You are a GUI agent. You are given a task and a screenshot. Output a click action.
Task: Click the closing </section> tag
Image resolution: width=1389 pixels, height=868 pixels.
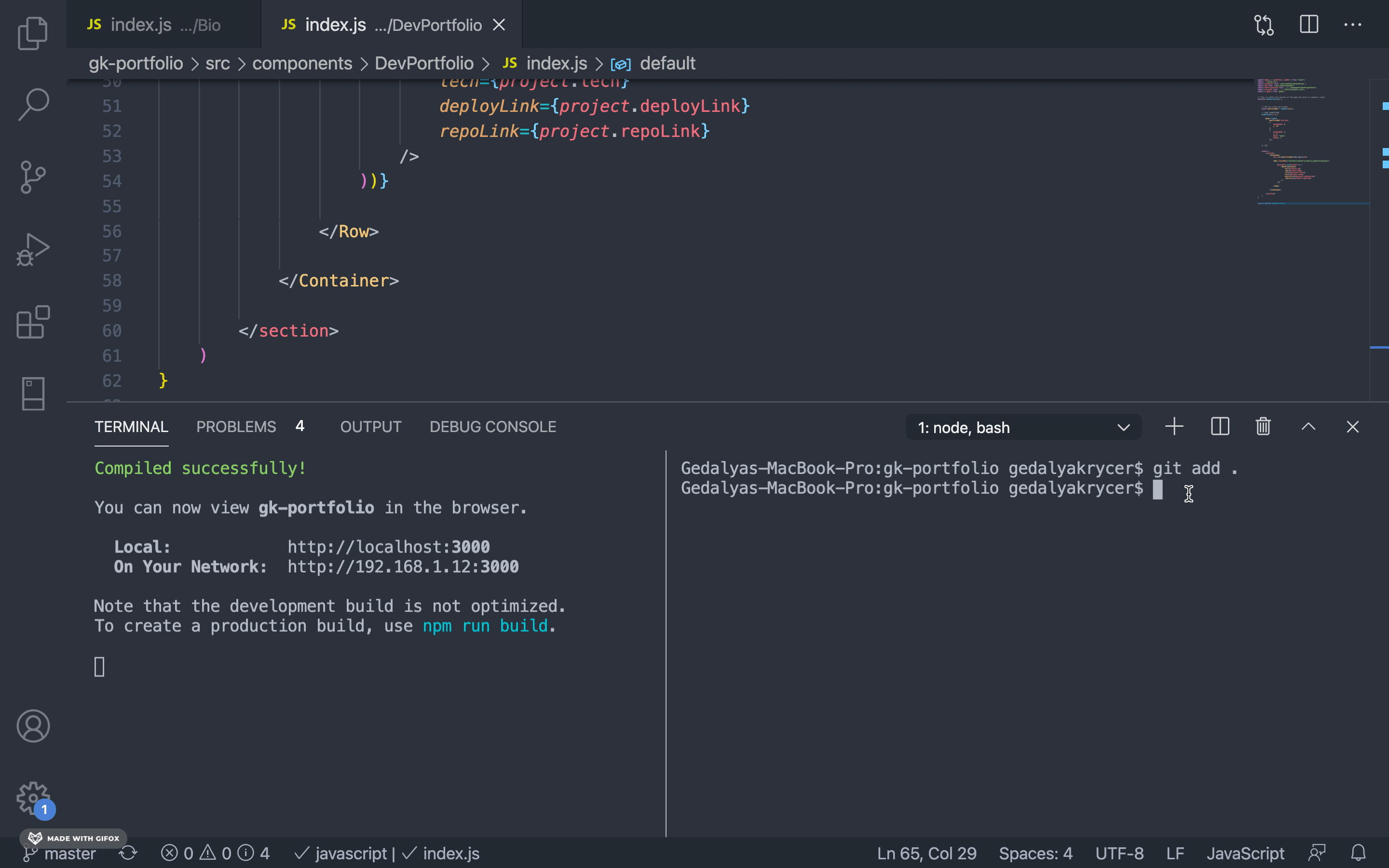[x=289, y=331]
